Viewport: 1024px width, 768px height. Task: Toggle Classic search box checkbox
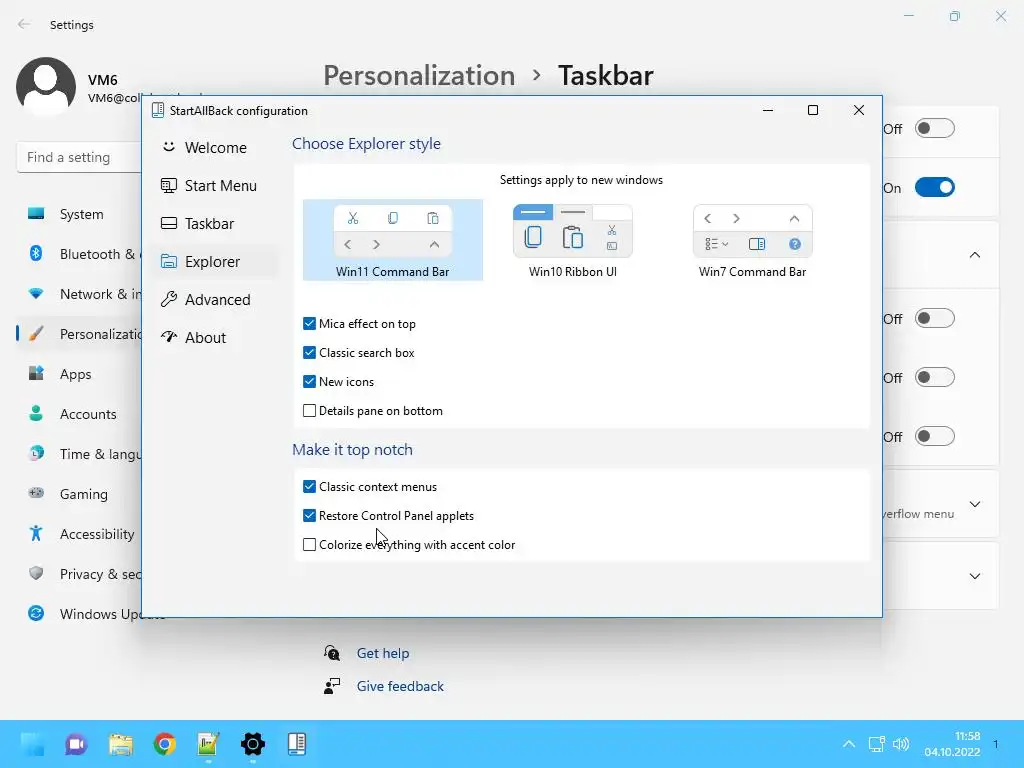click(x=310, y=353)
